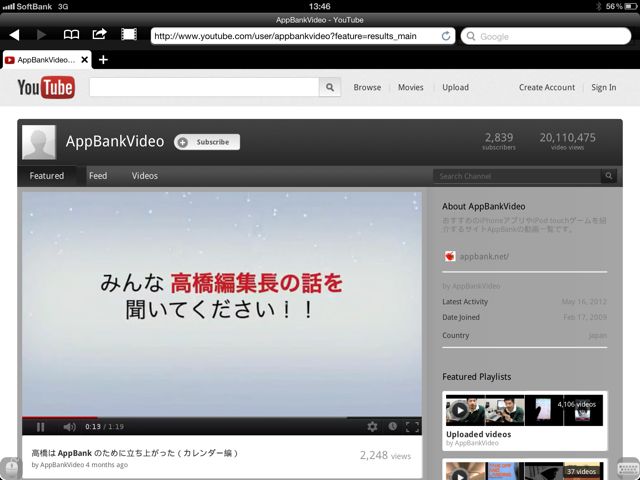Click the 20,110,475 video views count
640x480 pixels.
point(567,141)
